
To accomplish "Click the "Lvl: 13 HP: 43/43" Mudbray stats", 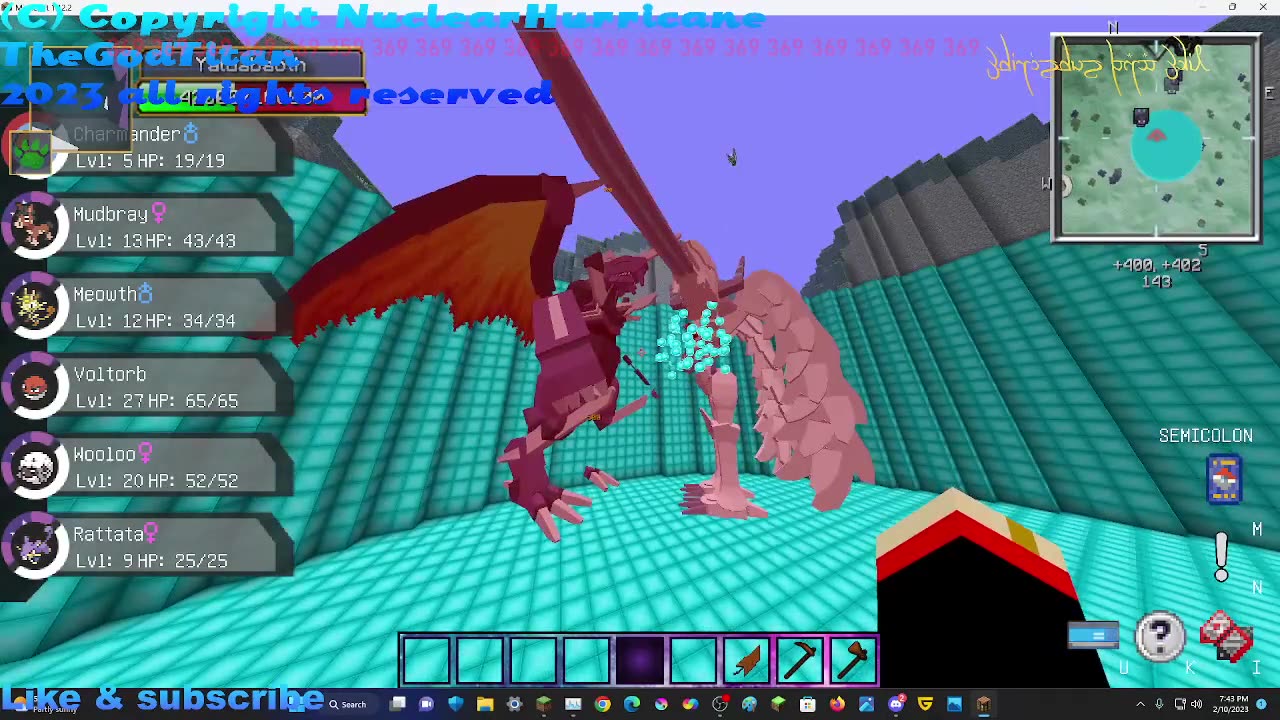I will pyautogui.click(x=155, y=240).
